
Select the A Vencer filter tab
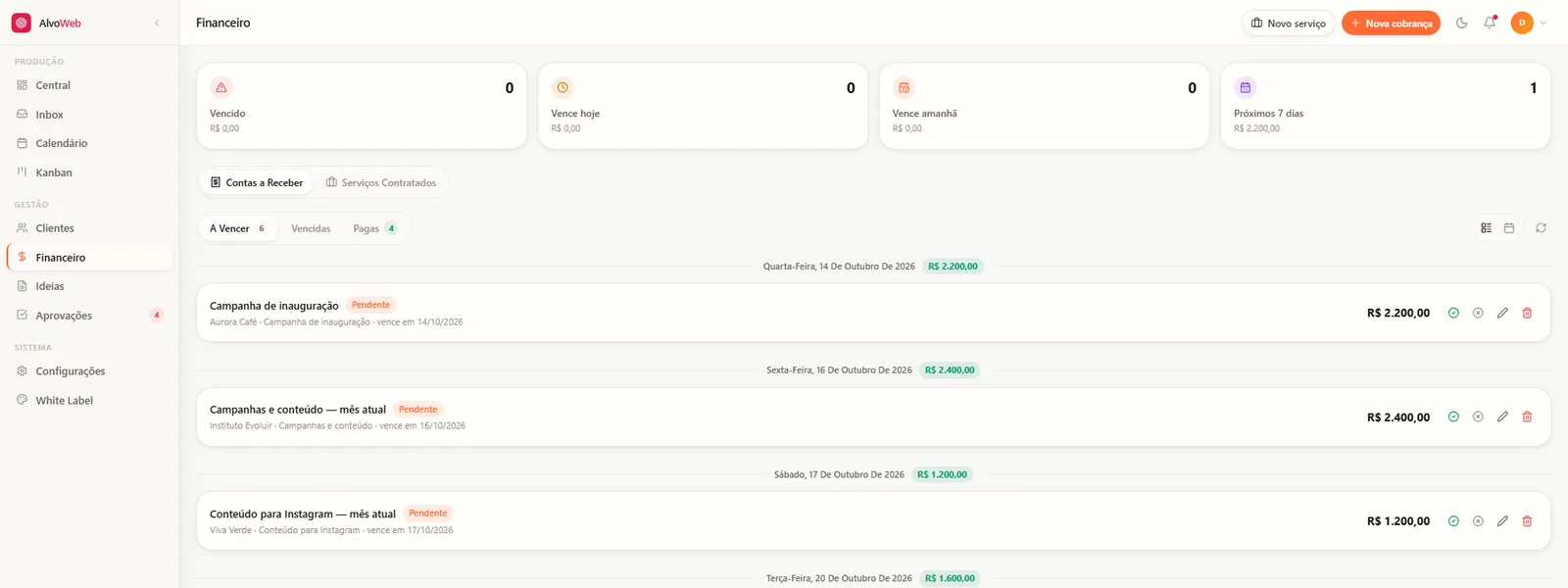[x=238, y=228]
